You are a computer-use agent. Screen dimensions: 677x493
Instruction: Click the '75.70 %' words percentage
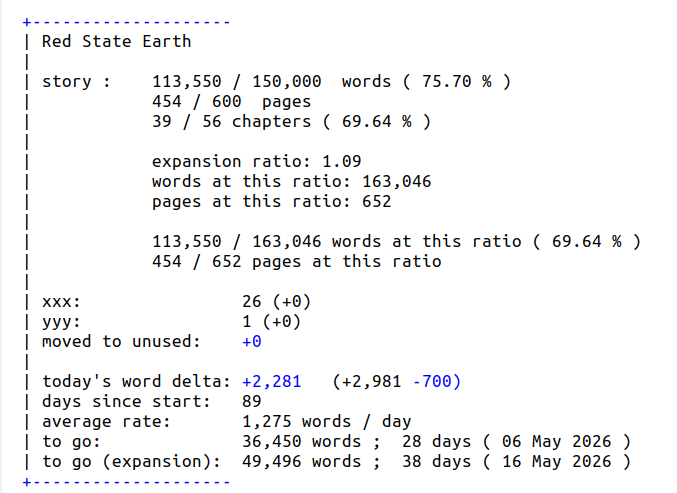pyautogui.click(x=457, y=82)
